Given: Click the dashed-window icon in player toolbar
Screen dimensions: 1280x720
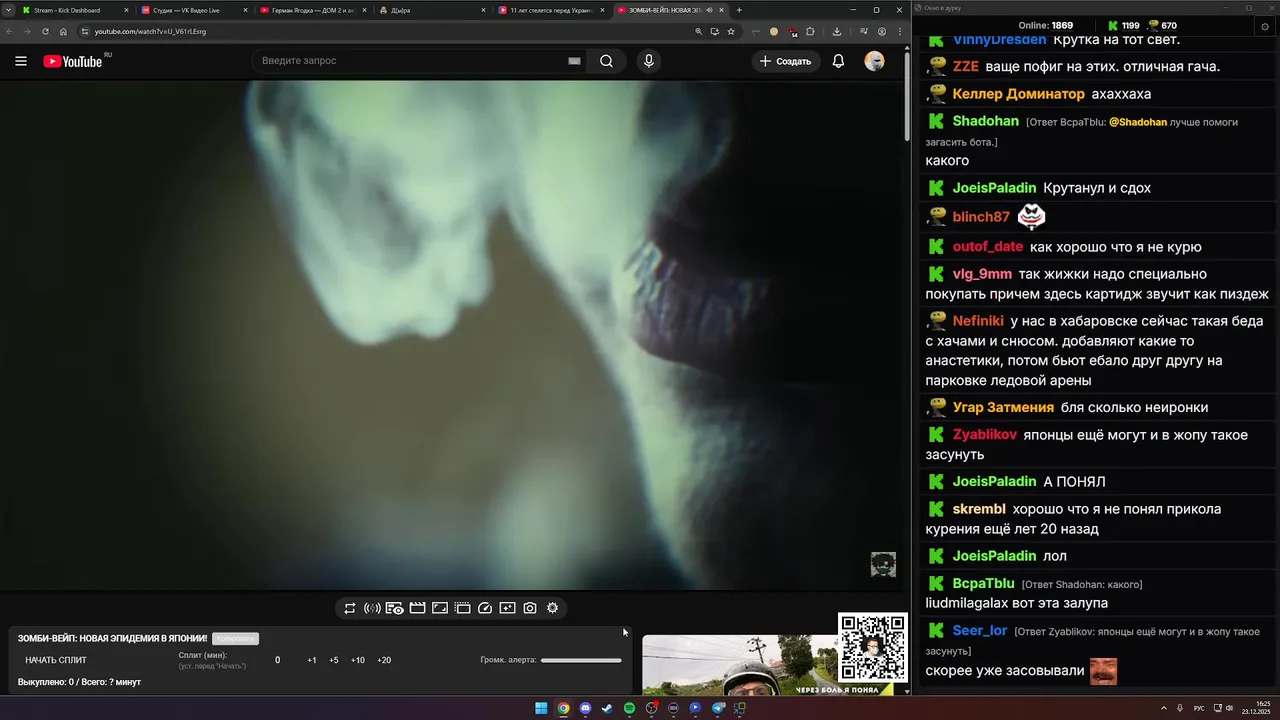Looking at the screenshot, I should point(462,608).
